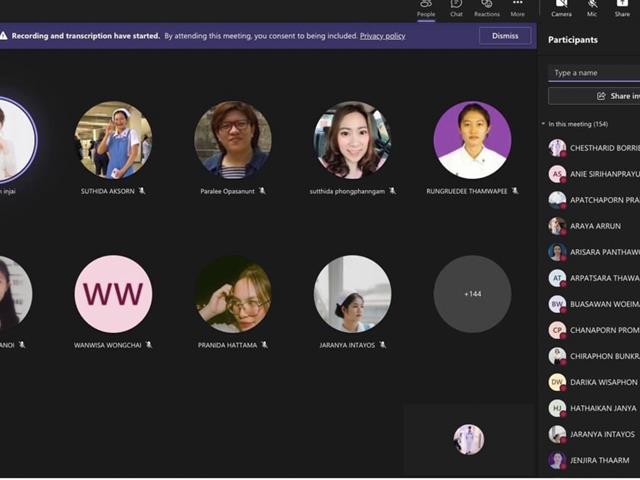This screenshot has width=640, height=480.
Task: Open the Privacy policy link
Action: [382, 36]
